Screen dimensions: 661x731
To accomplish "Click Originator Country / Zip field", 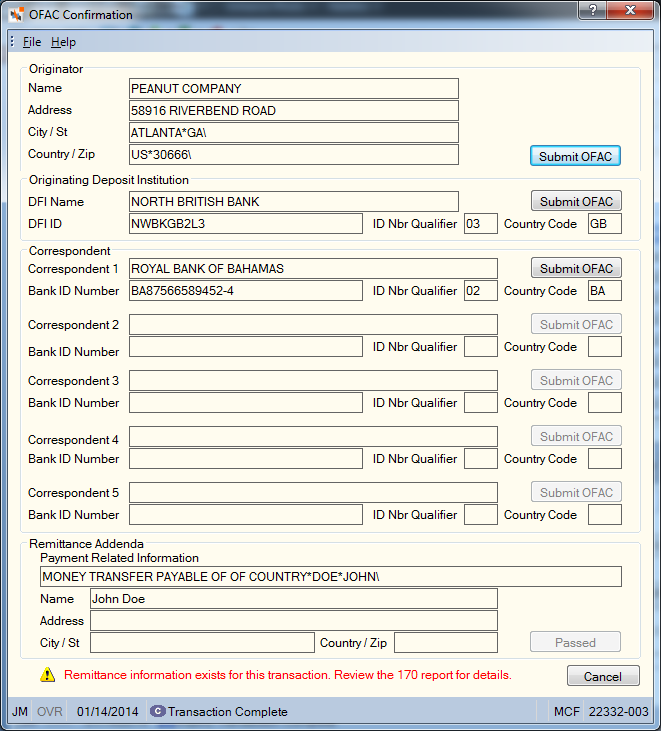I will tap(294, 154).
